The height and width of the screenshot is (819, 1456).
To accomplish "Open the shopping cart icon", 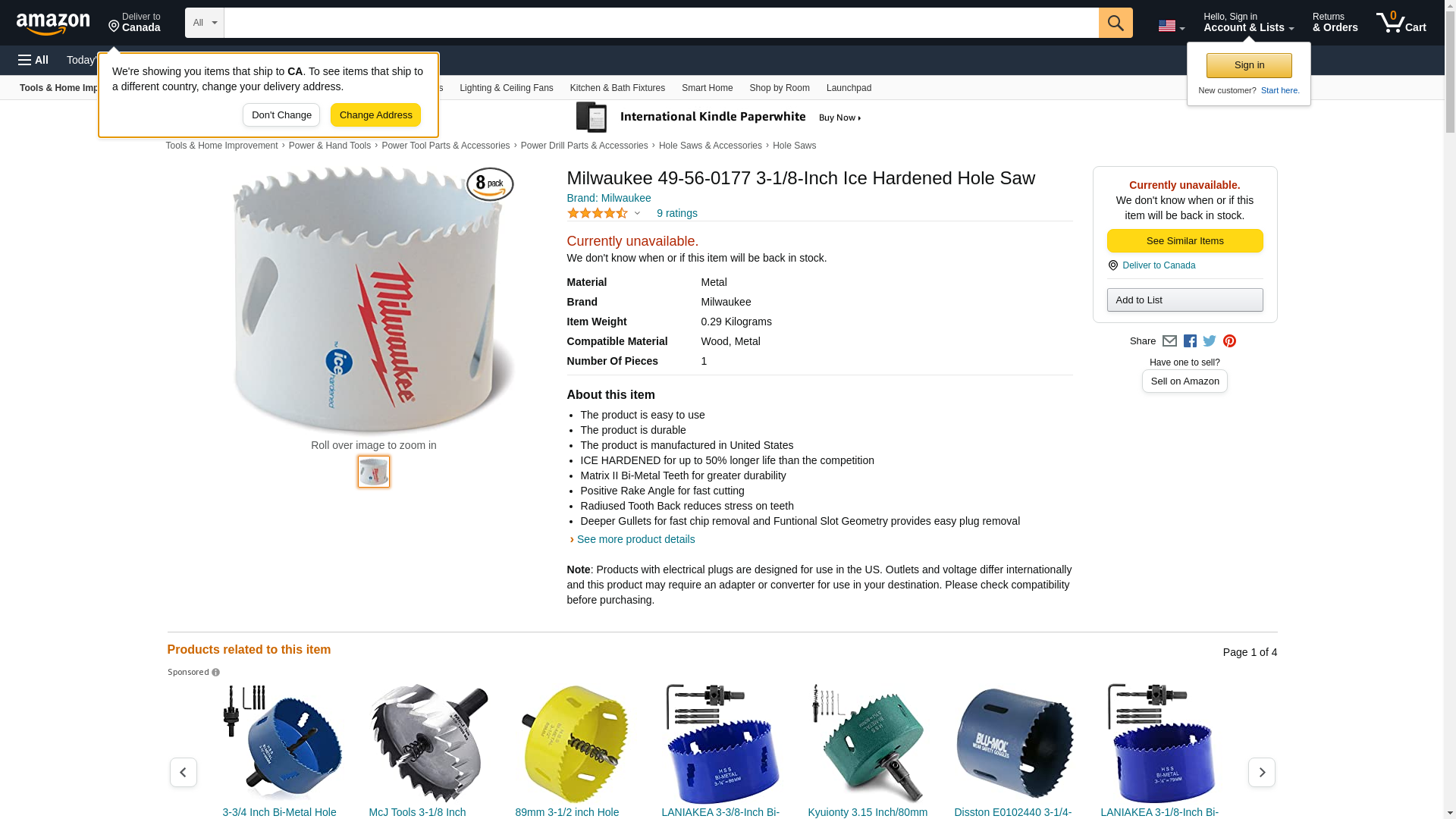I will [1401, 23].
